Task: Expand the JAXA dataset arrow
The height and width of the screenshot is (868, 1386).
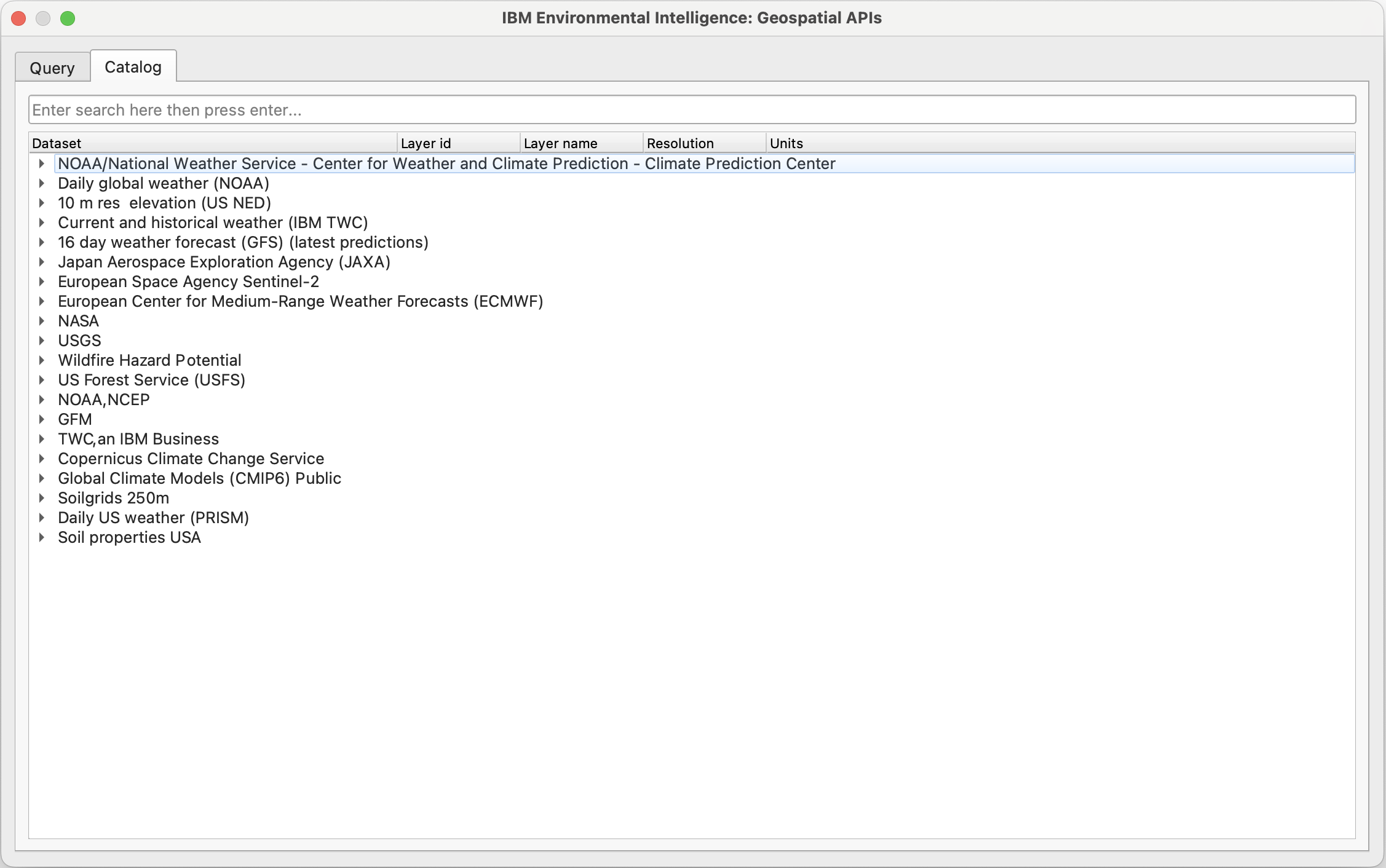Action: click(x=41, y=262)
